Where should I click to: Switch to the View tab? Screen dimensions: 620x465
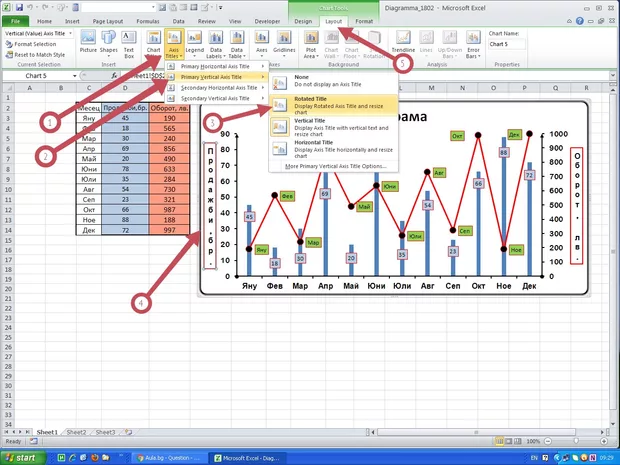(x=235, y=21)
